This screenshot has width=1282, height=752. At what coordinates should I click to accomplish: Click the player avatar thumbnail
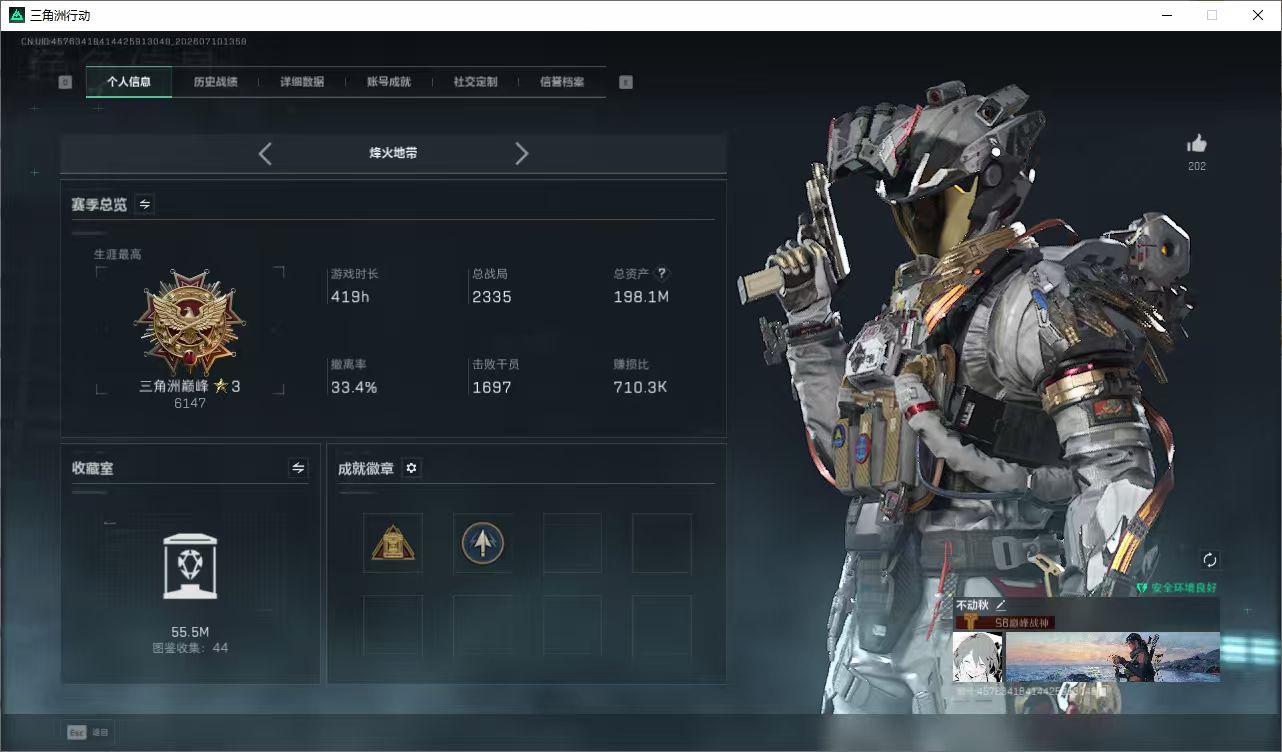click(x=978, y=657)
